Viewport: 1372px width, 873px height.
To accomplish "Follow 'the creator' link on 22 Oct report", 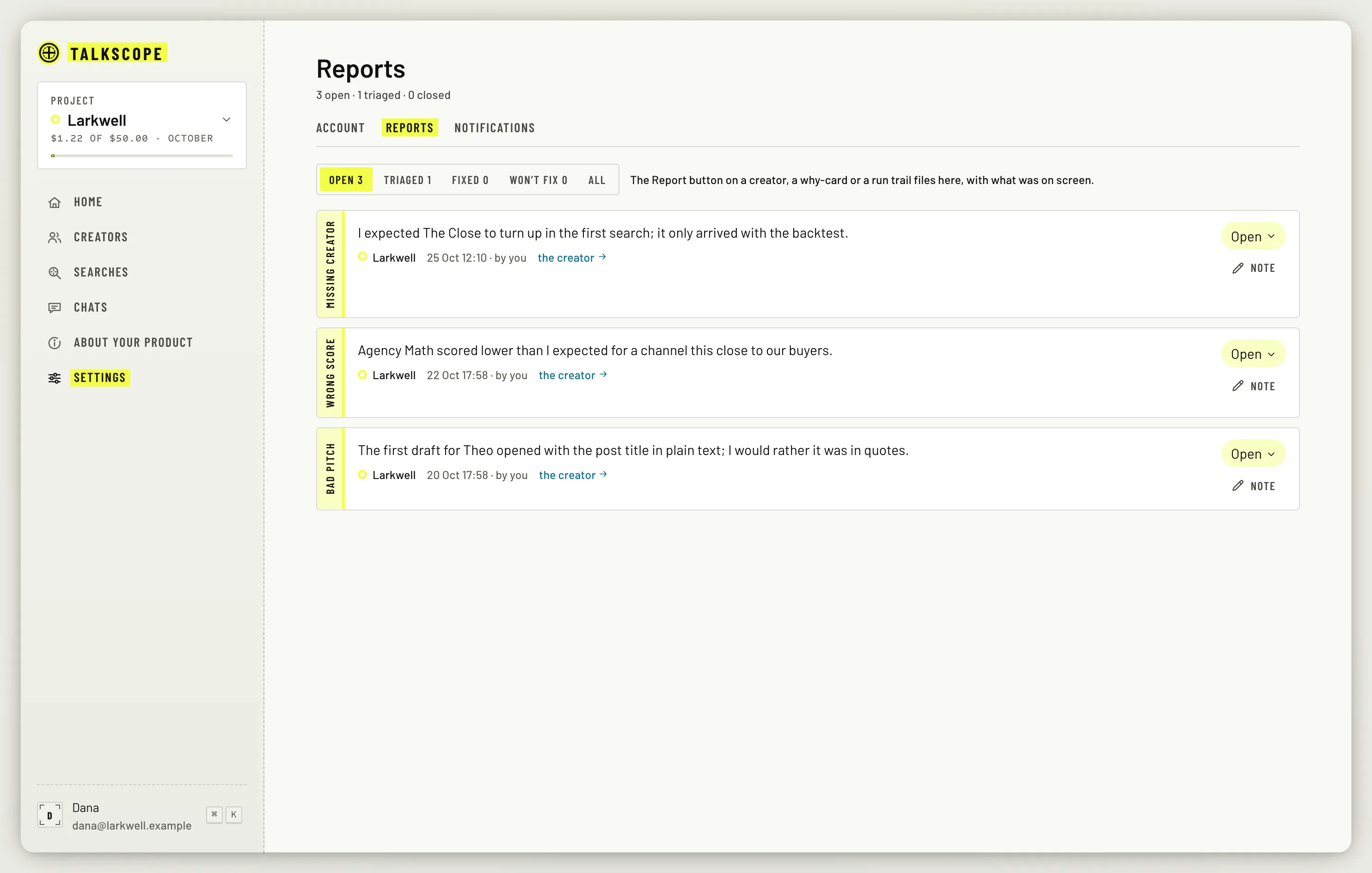I will 573,375.
